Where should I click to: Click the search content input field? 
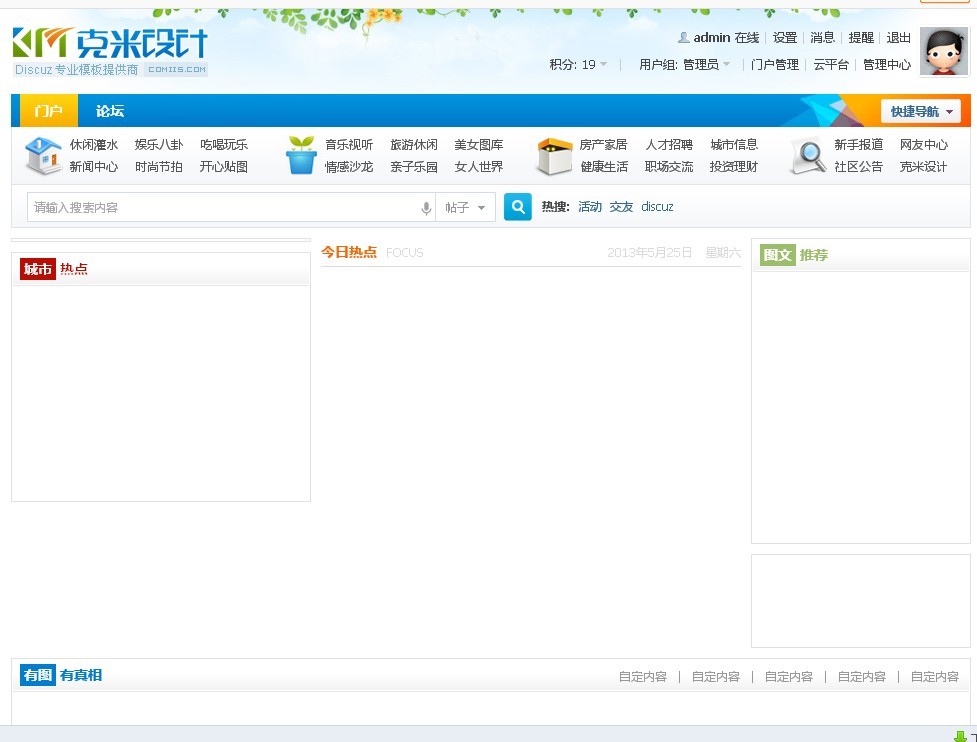coord(225,208)
